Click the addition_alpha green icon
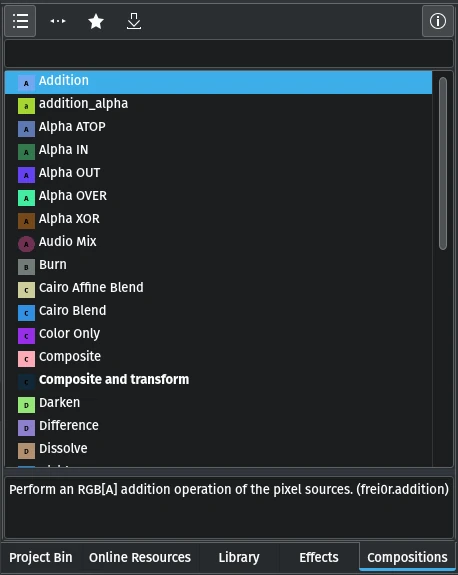This screenshot has height=575, width=458. coord(26,106)
